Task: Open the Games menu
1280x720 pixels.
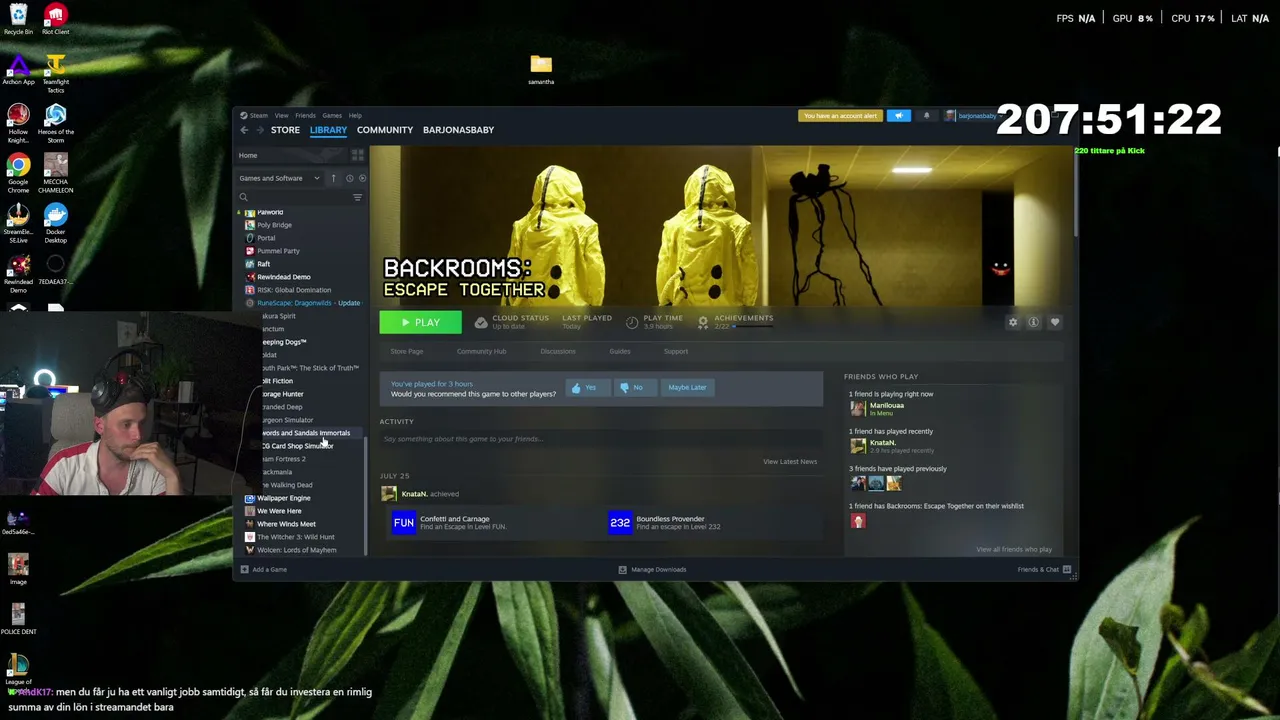Action: pos(332,115)
